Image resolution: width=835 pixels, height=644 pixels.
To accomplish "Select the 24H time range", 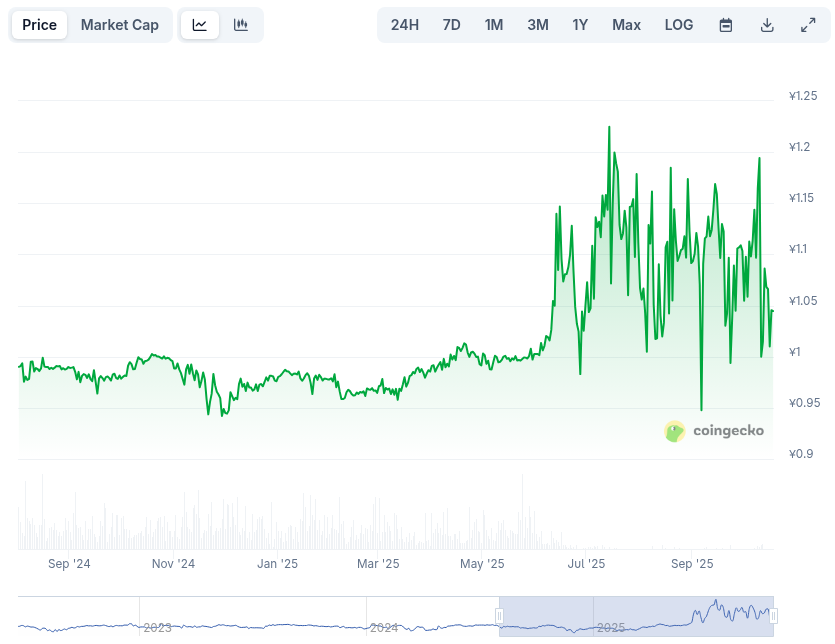I will point(405,25).
